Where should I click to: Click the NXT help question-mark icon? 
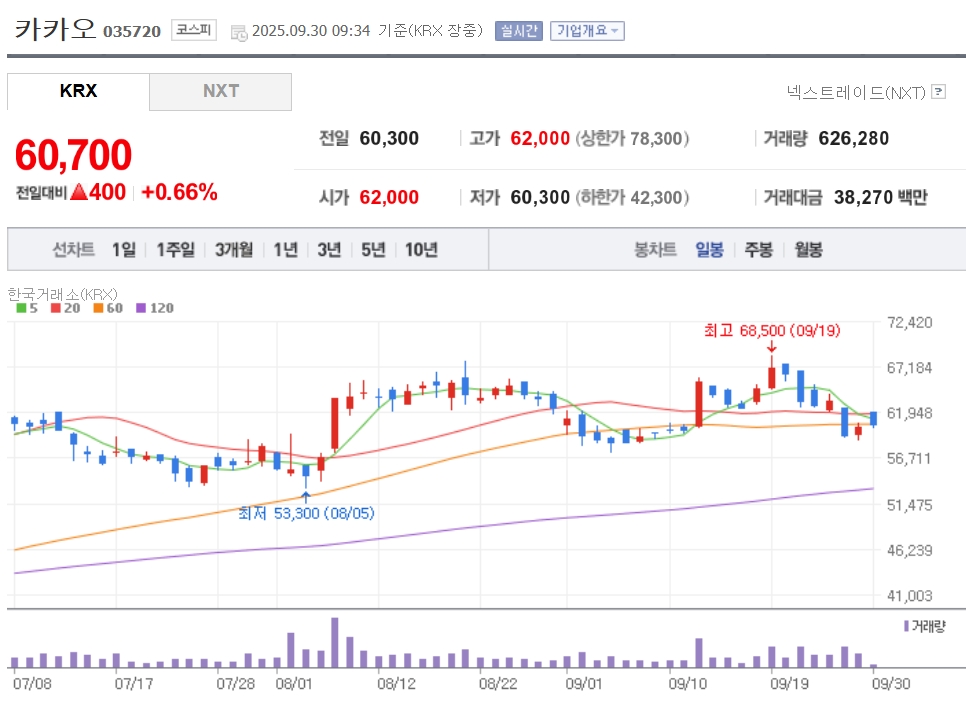coord(938,92)
